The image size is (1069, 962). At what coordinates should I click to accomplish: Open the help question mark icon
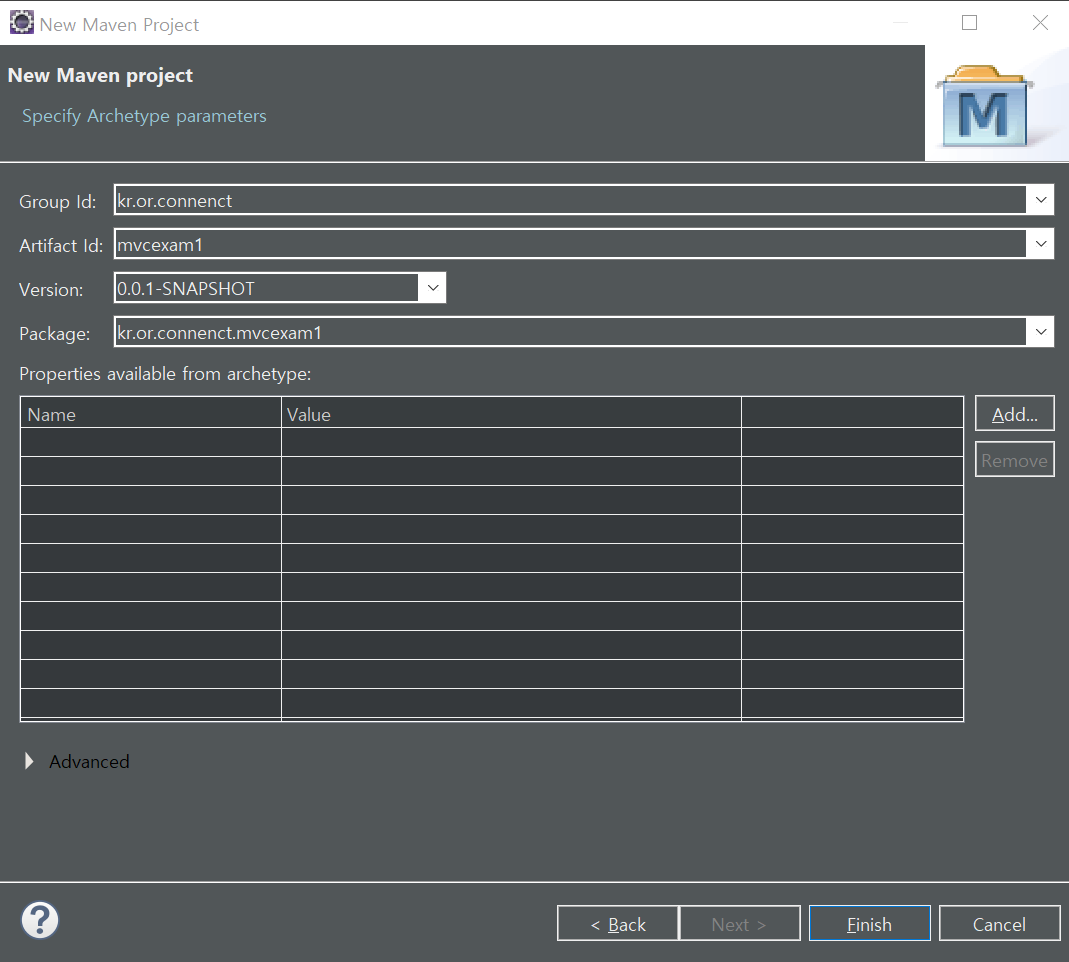[40, 920]
